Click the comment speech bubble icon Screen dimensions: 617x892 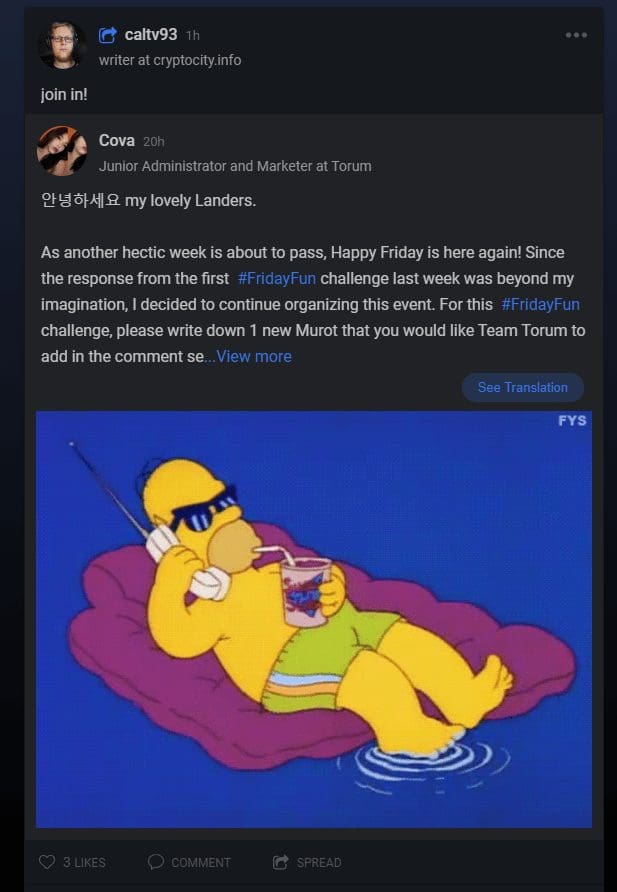[x=156, y=862]
